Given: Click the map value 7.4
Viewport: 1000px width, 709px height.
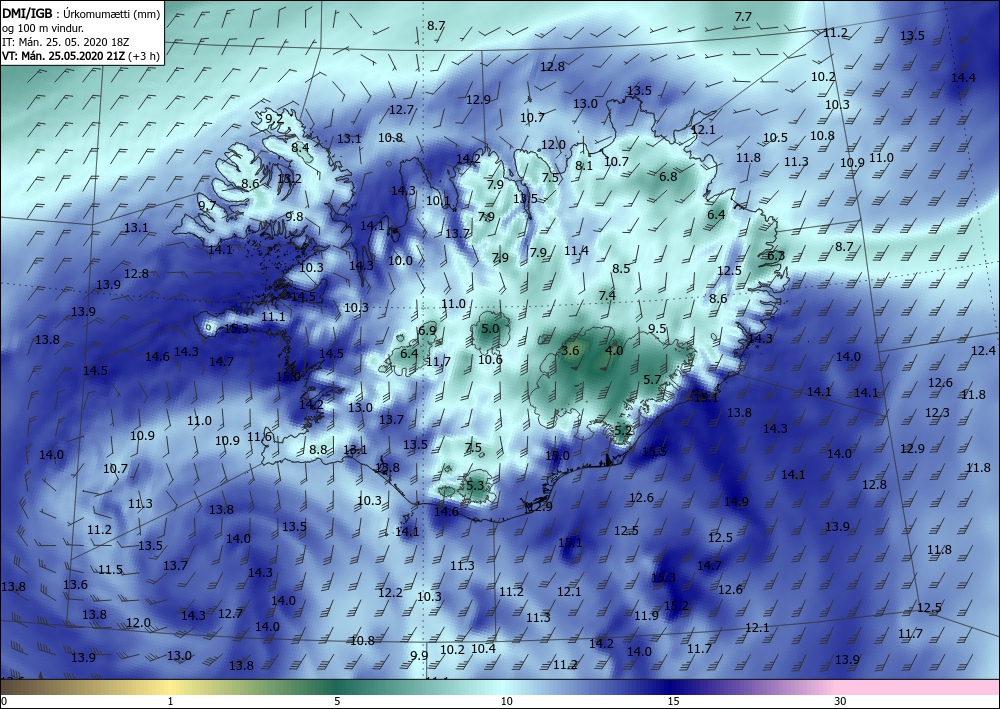Looking at the screenshot, I should [607, 295].
